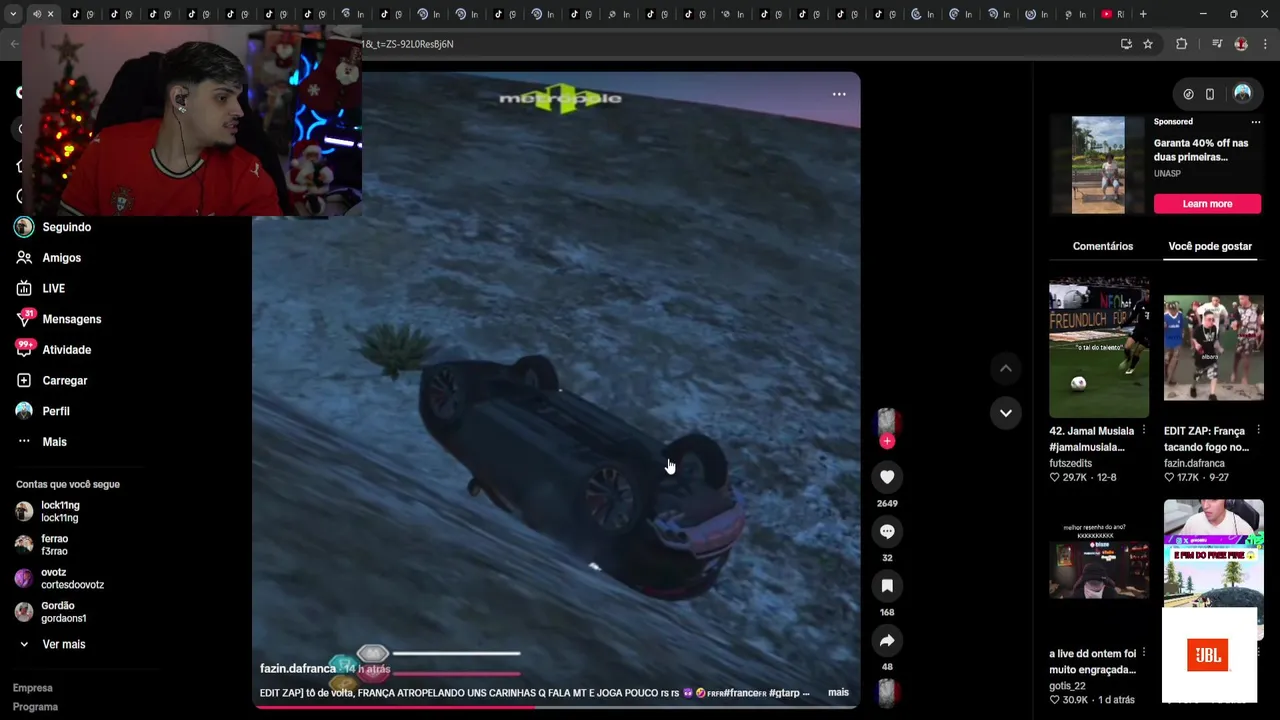Click browser back arrow

(14, 44)
